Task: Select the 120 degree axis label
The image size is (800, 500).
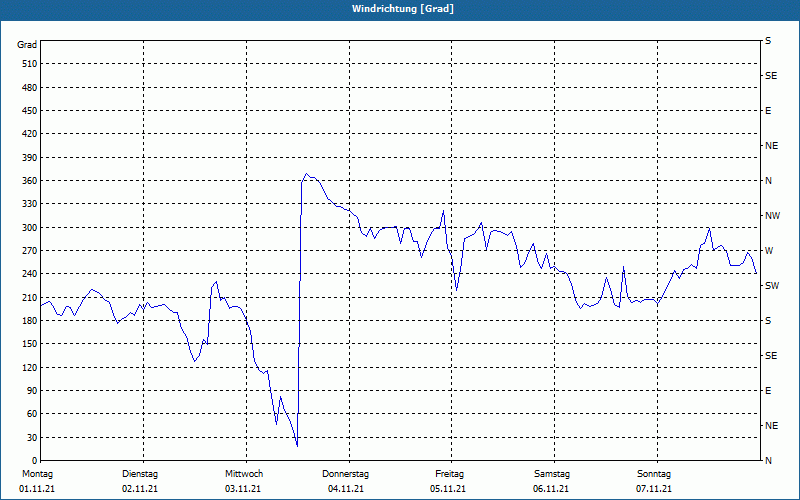Action: 29,367
